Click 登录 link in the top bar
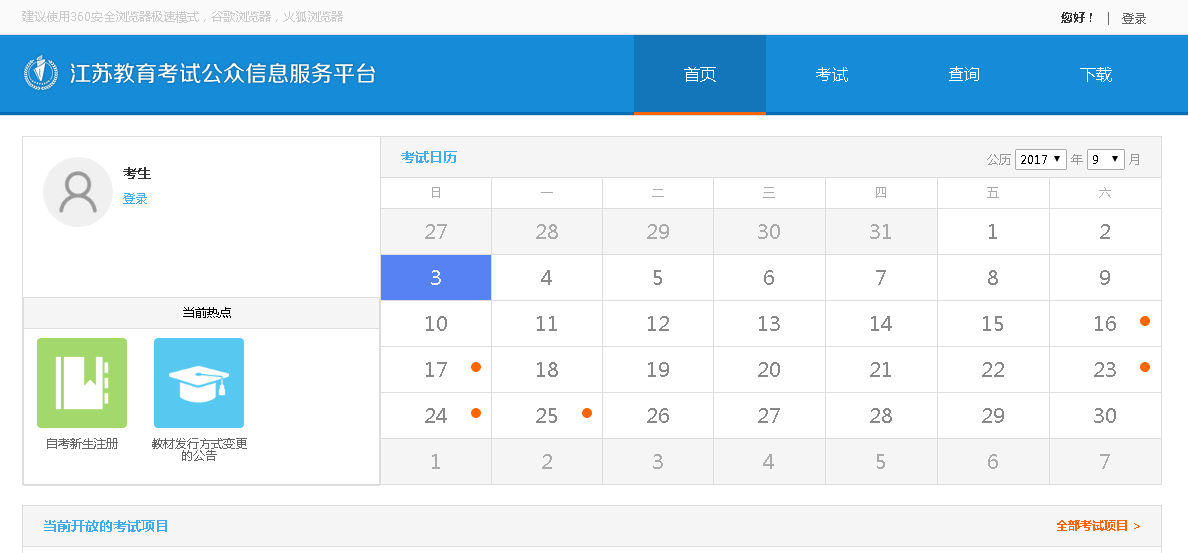Screen dimensions: 1188x553 pyautogui.click(x=1133, y=18)
